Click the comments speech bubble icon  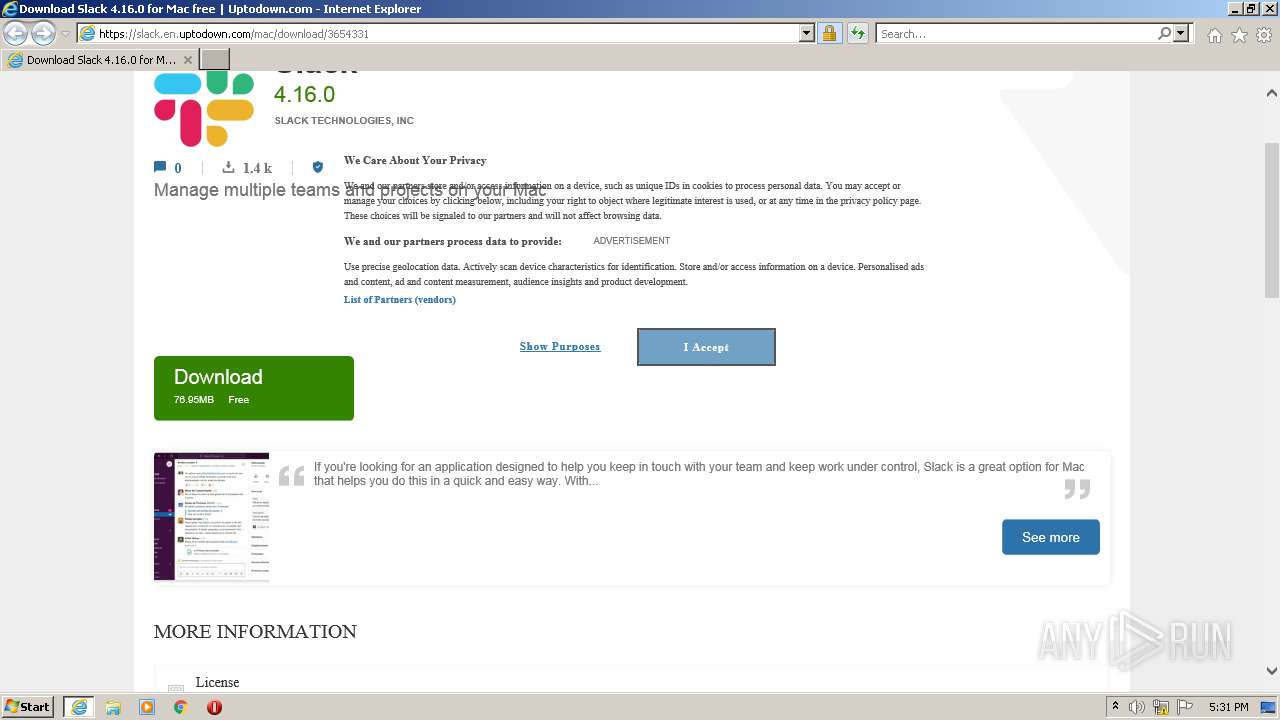160,167
